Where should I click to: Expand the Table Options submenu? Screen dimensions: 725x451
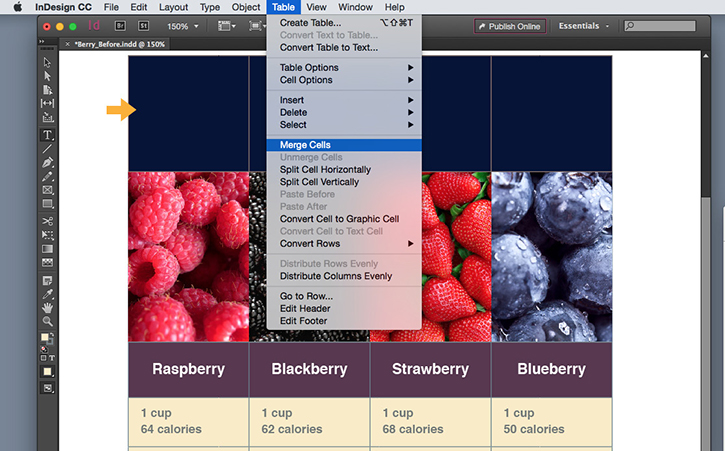point(344,68)
